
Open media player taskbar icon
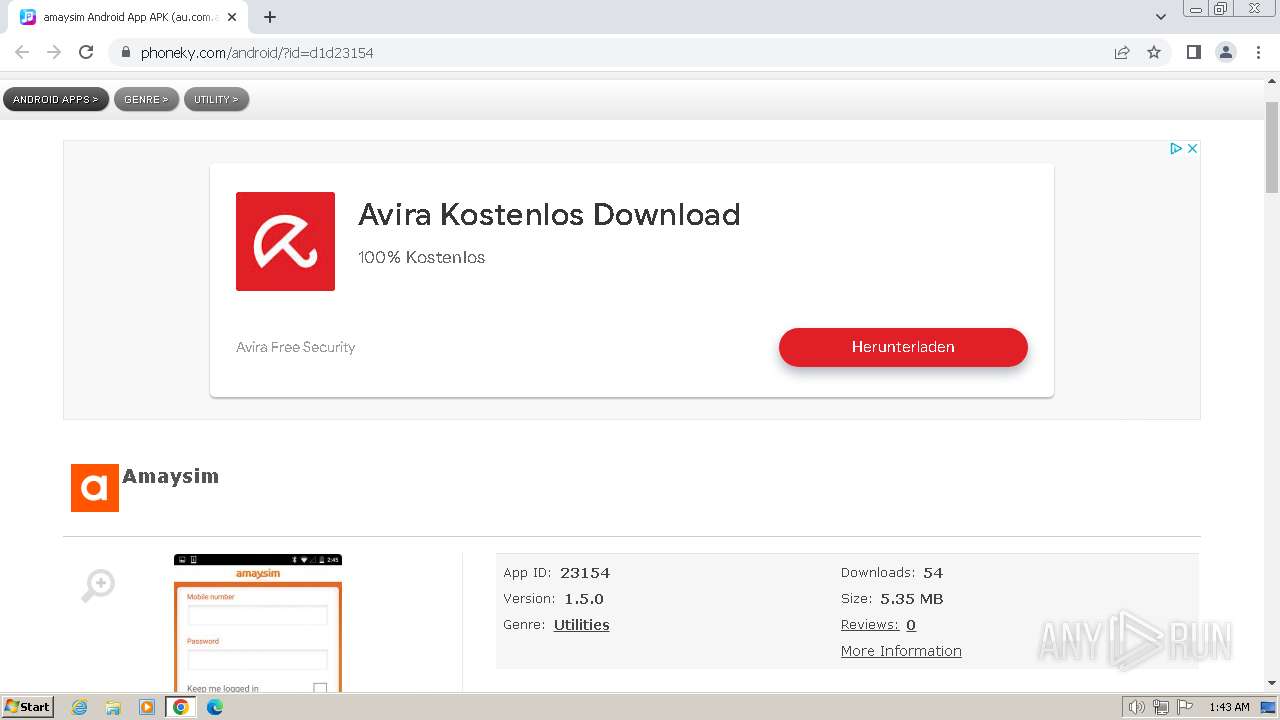click(x=147, y=707)
